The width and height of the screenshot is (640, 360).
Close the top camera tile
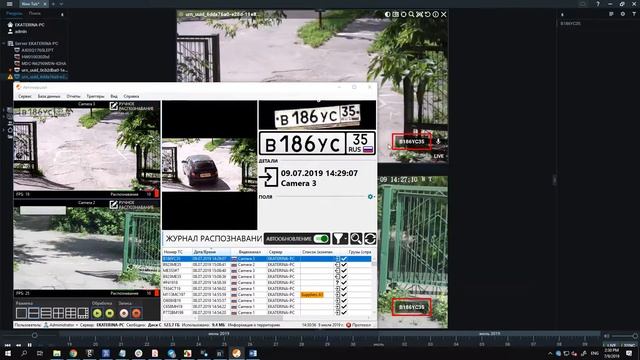pos(444,14)
